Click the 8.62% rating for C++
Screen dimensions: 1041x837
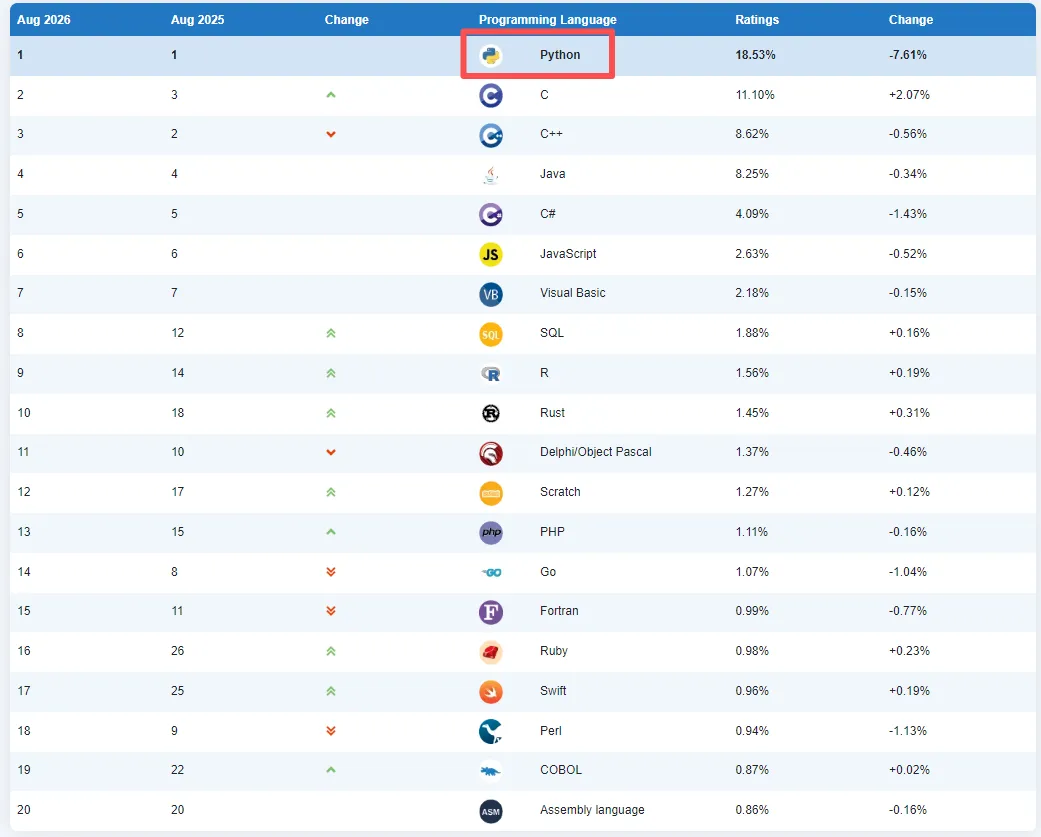(x=752, y=134)
